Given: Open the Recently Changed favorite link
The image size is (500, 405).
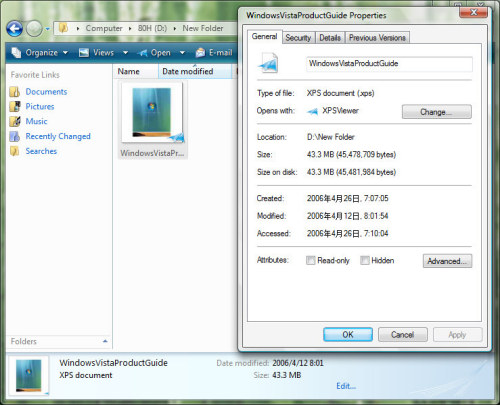Looking at the screenshot, I should [x=58, y=136].
